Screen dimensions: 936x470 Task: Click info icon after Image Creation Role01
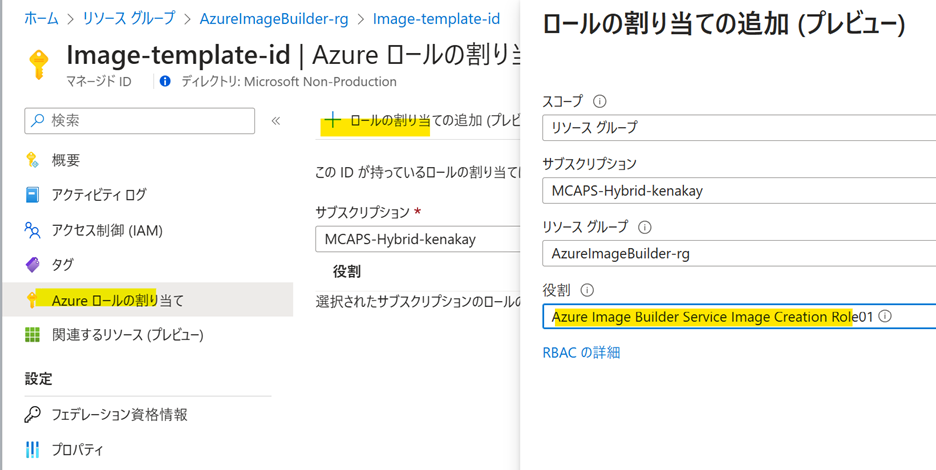pyautogui.click(x=885, y=317)
